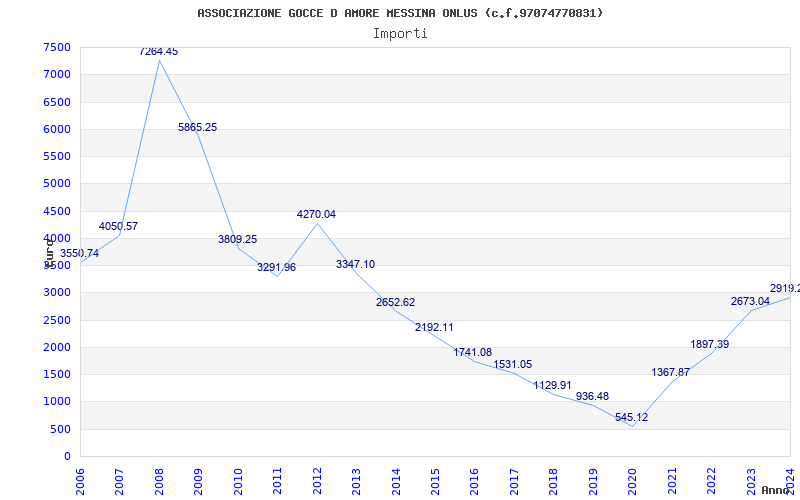Click the Anno axis title

click(774, 490)
